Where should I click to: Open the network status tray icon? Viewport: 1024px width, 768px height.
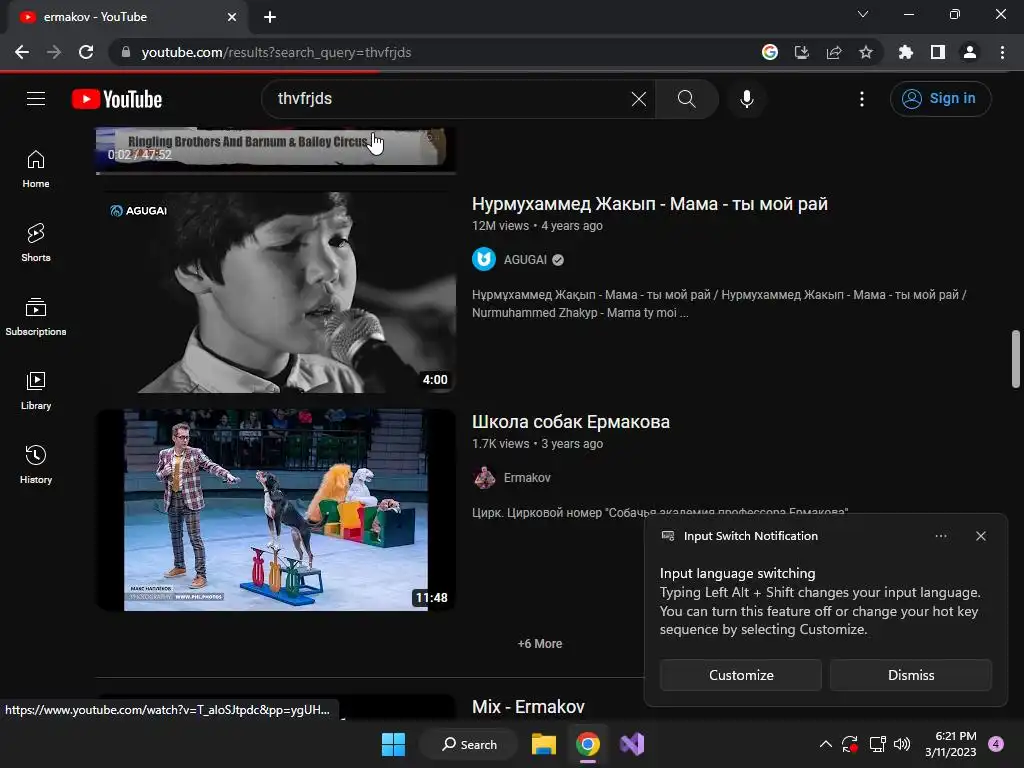tap(877, 744)
